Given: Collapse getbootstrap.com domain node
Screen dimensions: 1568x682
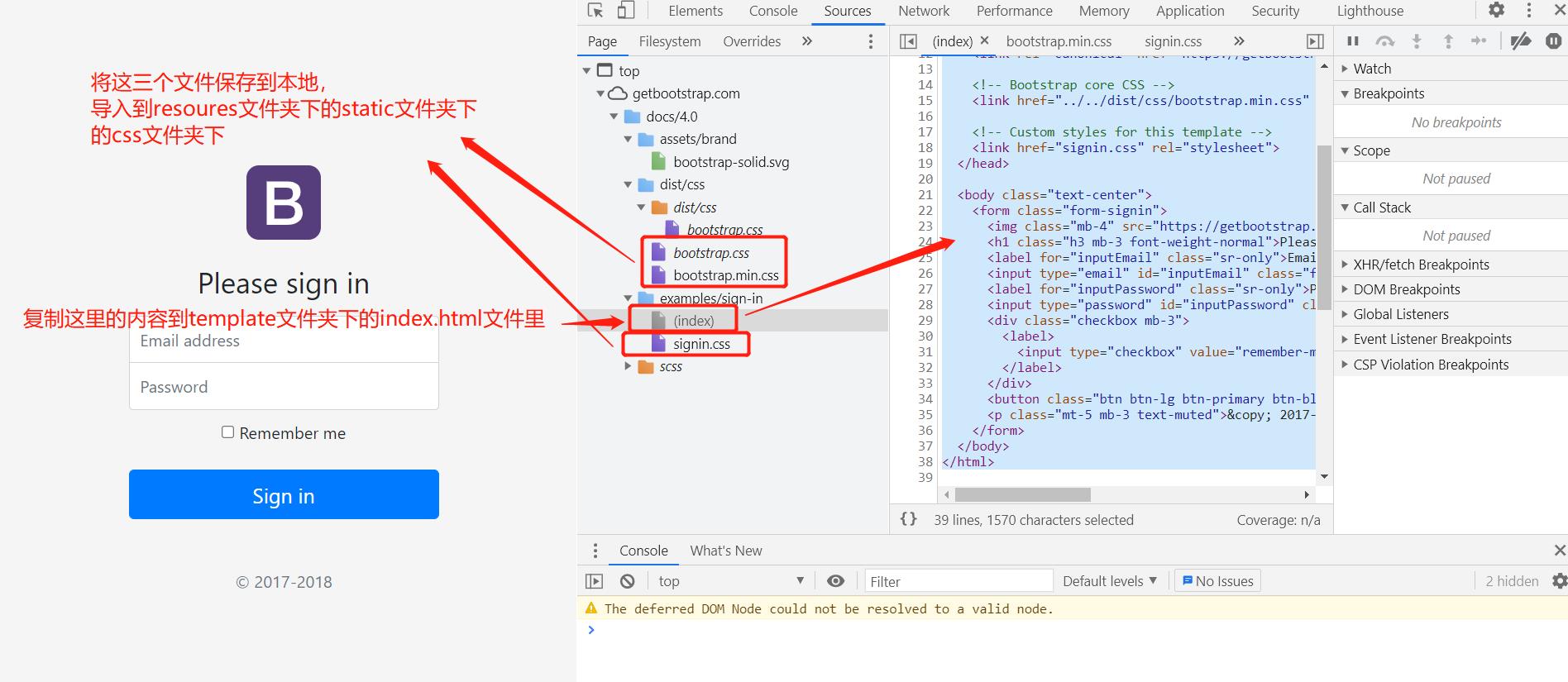Looking at the screenshot, I should (x=600, y=94).
